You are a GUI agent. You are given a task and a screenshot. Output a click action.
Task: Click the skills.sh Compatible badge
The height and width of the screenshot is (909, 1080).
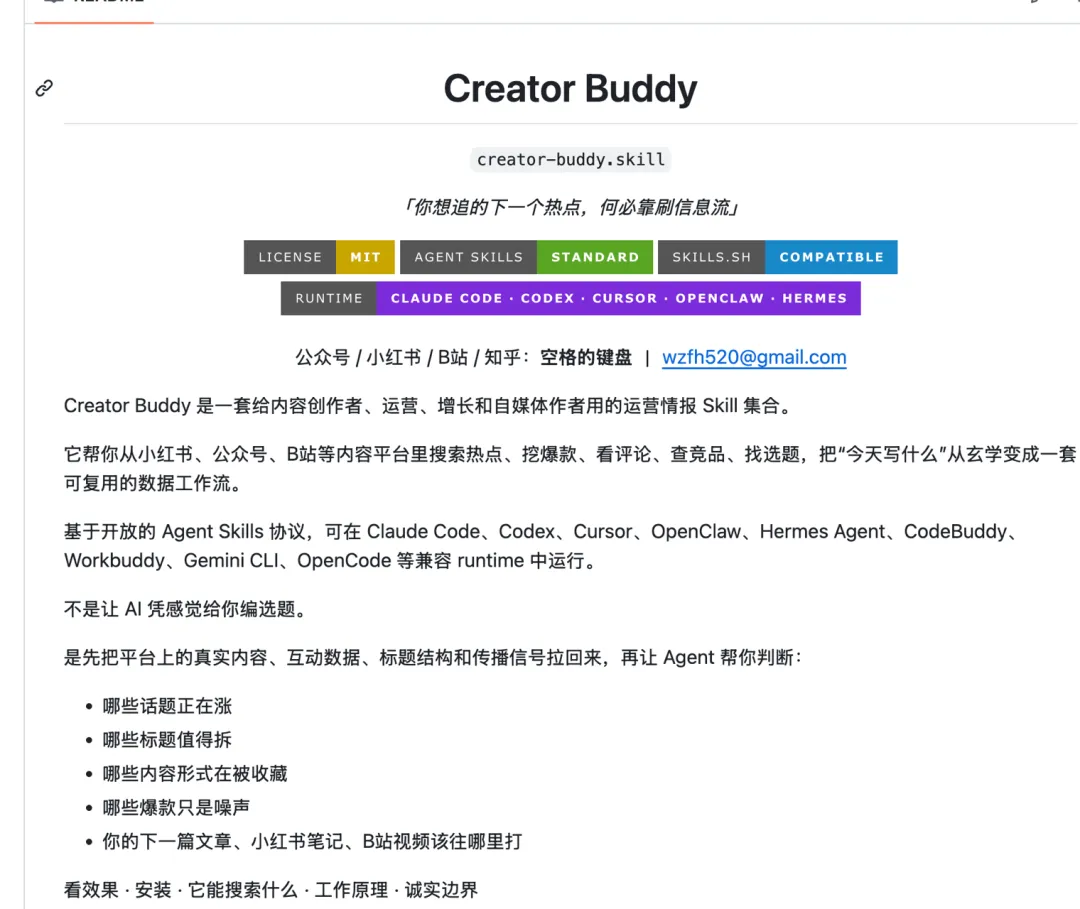pos(778,257)
